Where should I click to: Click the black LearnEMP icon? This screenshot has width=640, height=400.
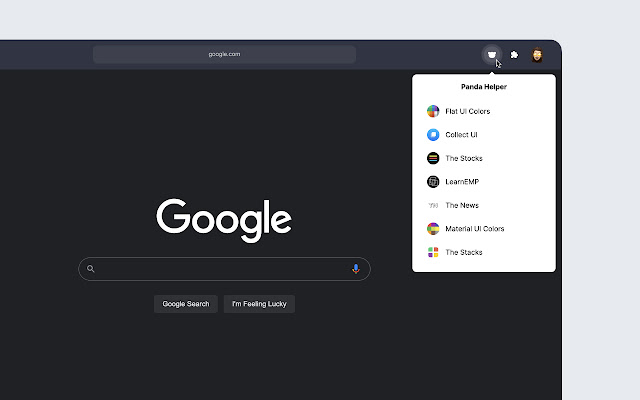click(433, 182)
